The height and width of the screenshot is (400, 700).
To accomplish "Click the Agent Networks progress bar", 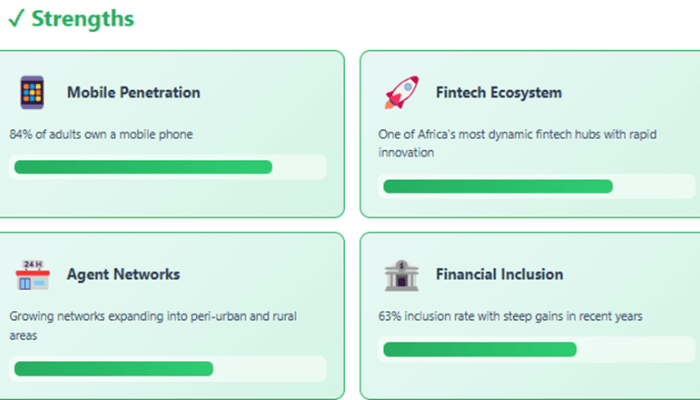I will (x=113, y=368).
